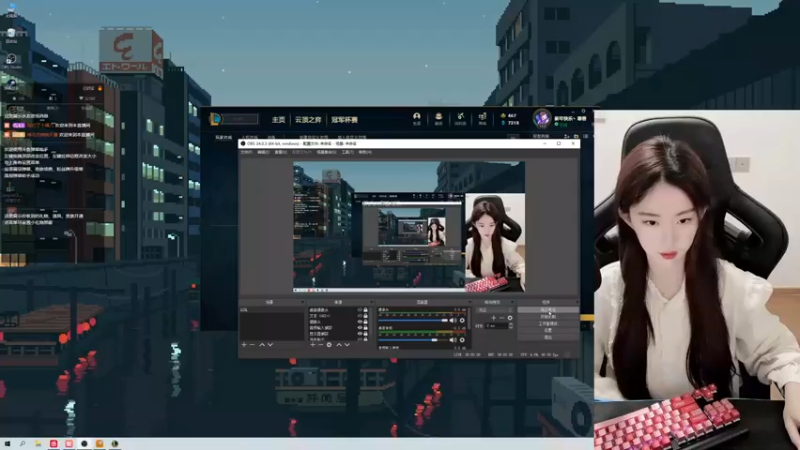Viewport: 800px width, 450px height.
Task: Open File Explorer from taskbar
Action: [38, 444]
